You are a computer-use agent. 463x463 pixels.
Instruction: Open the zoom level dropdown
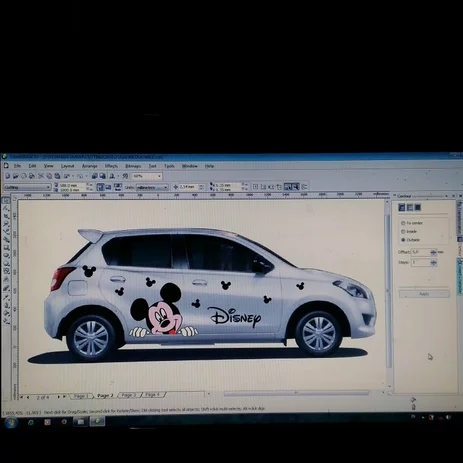pos(159,176)
